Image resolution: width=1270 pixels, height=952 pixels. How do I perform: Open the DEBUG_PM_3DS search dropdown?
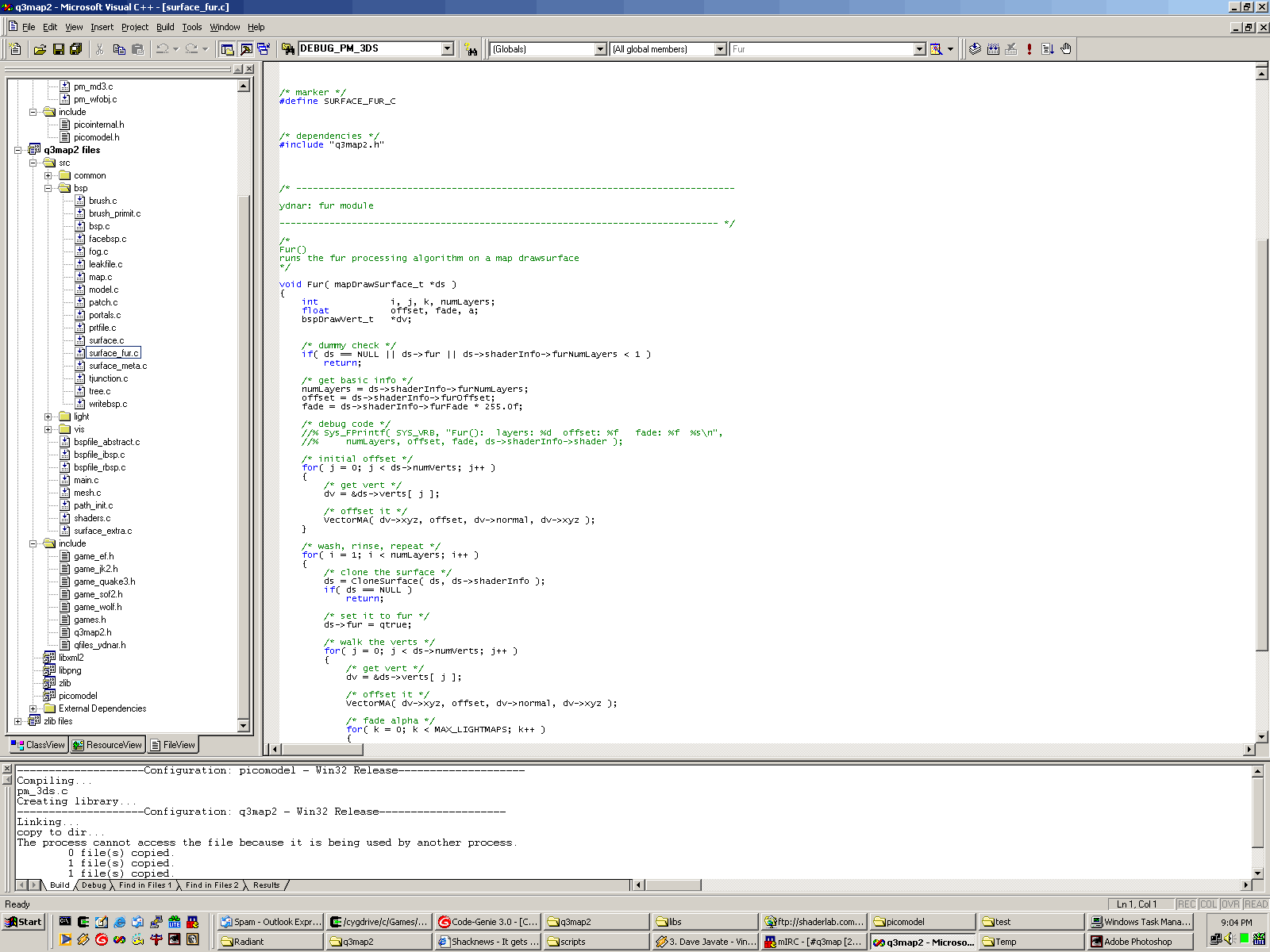[448, 49]
